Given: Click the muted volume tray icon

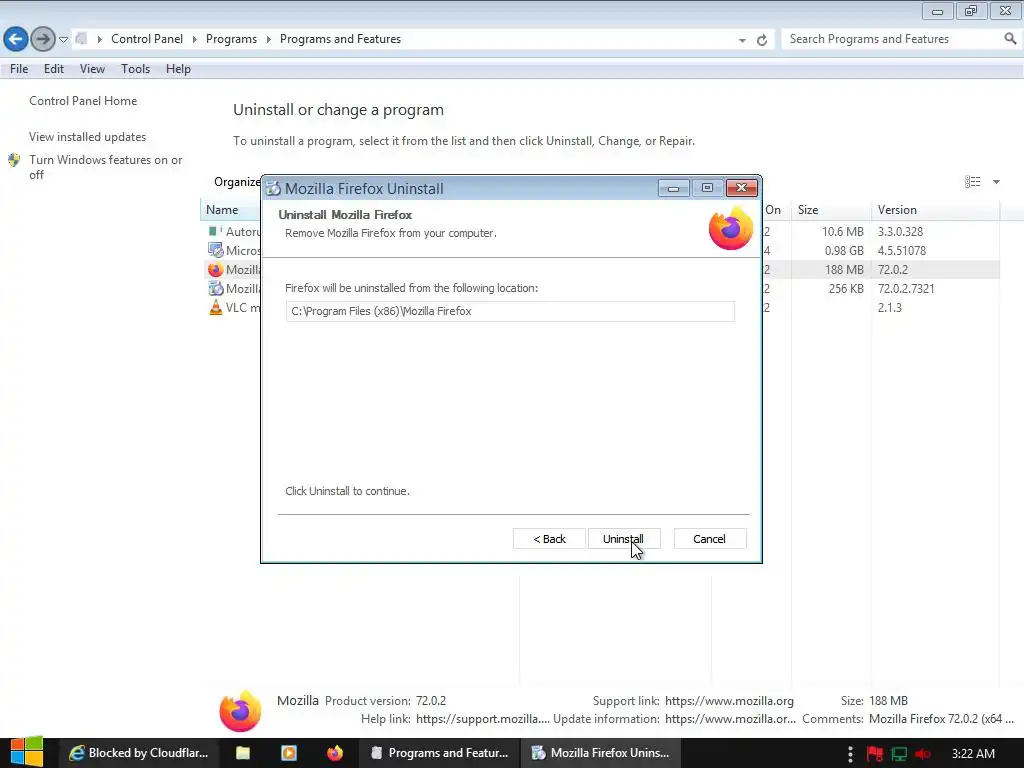Looking at the screenshot, I should [x=923, y=754].
